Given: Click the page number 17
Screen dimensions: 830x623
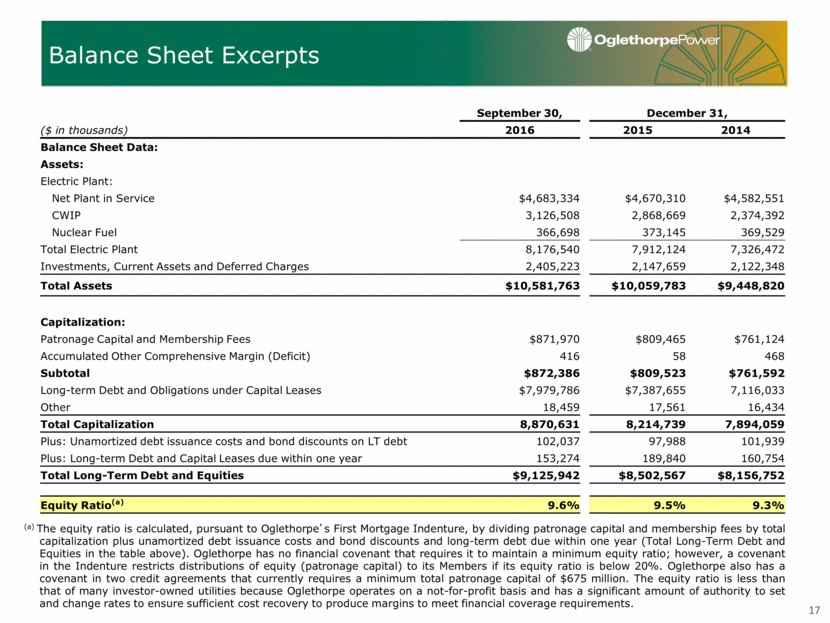Looking at the screenshot, I should pyautogui.click(x=814, y=610).
